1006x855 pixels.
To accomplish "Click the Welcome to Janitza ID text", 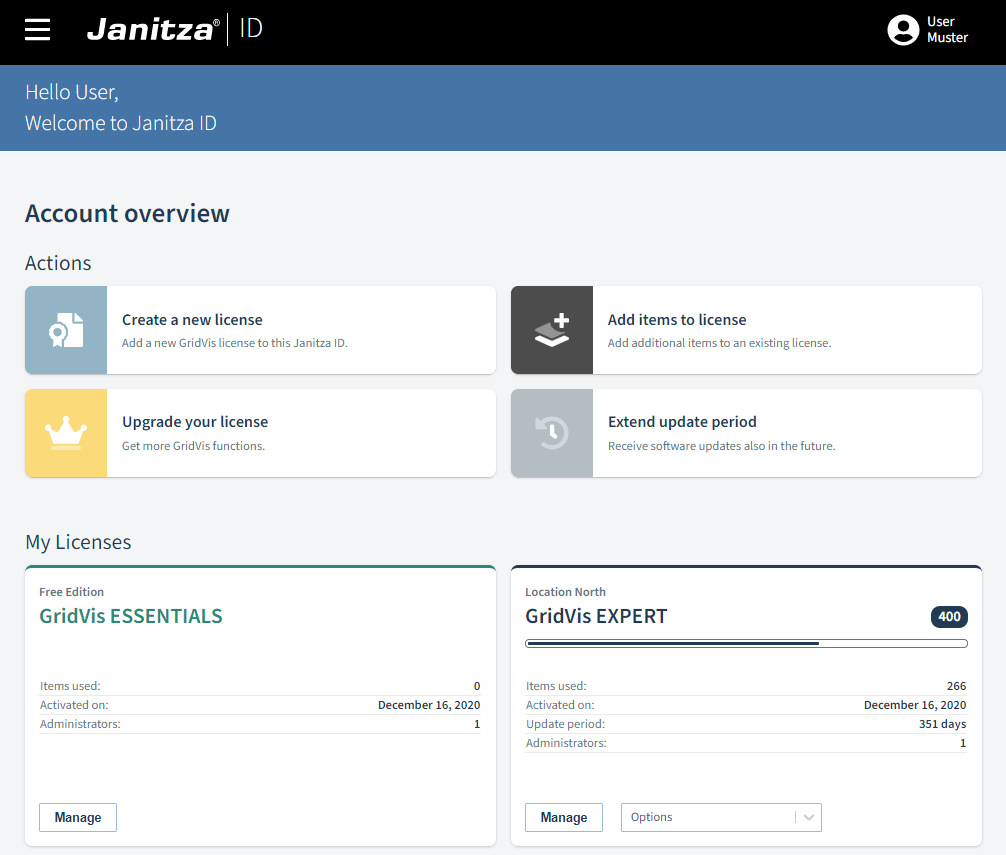I will point(121,123).
